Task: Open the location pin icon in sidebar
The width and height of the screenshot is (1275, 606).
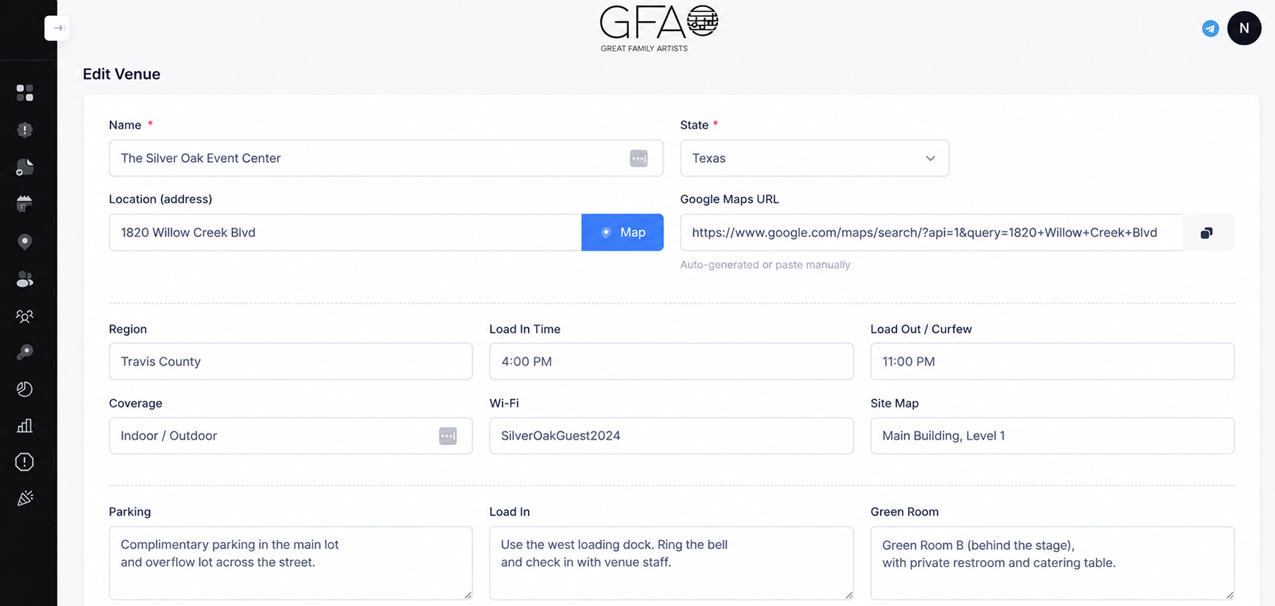Action: 25,241
